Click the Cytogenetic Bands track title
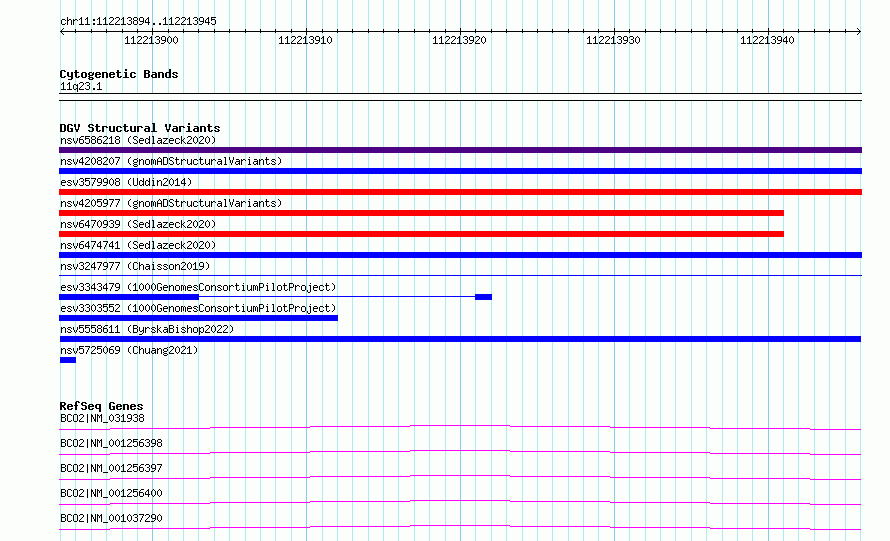 119,74
